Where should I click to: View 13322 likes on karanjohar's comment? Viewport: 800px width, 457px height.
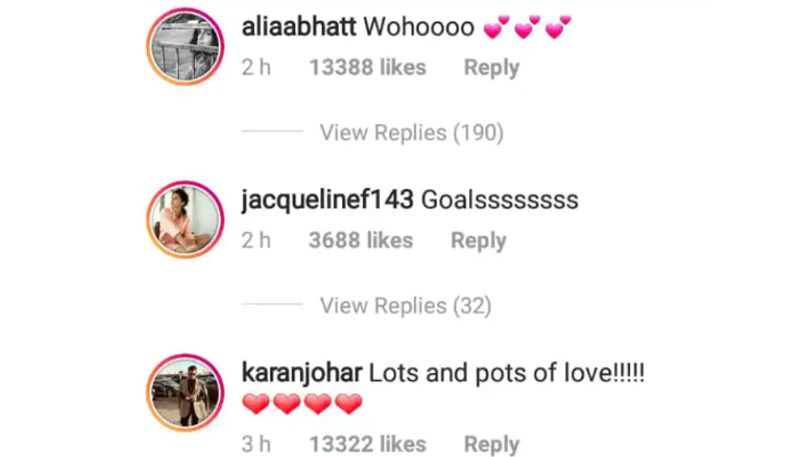tap(368, 444)
